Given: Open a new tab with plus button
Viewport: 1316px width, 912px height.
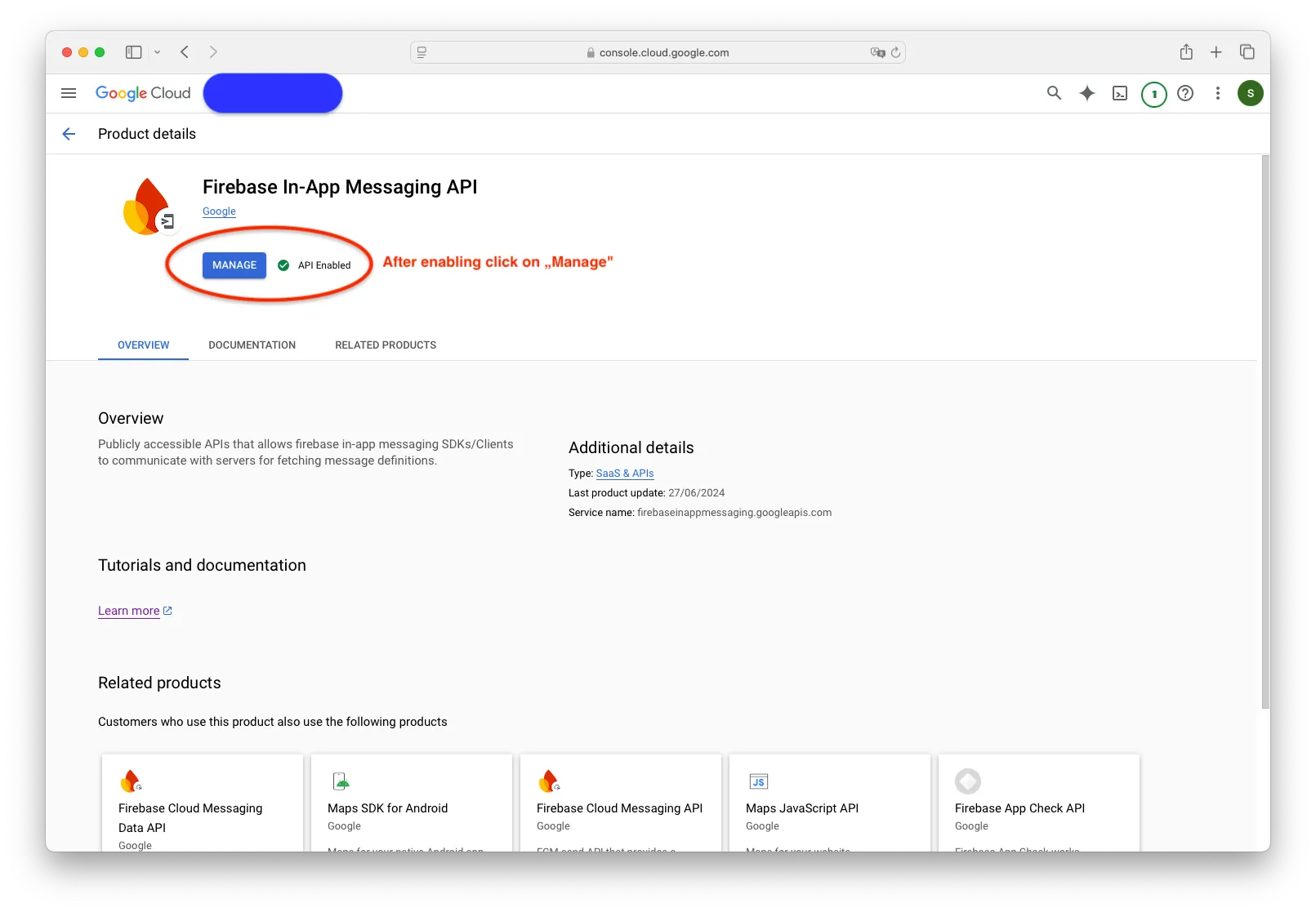Looking at the screenshot, I should [x=1216, y=52].
